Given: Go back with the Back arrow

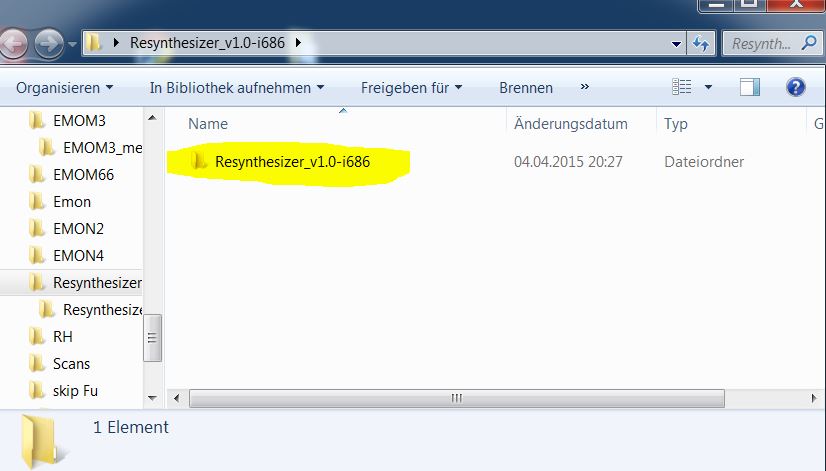Looking at the screenshot, I should pyautogui.click(x=13, y=43).
